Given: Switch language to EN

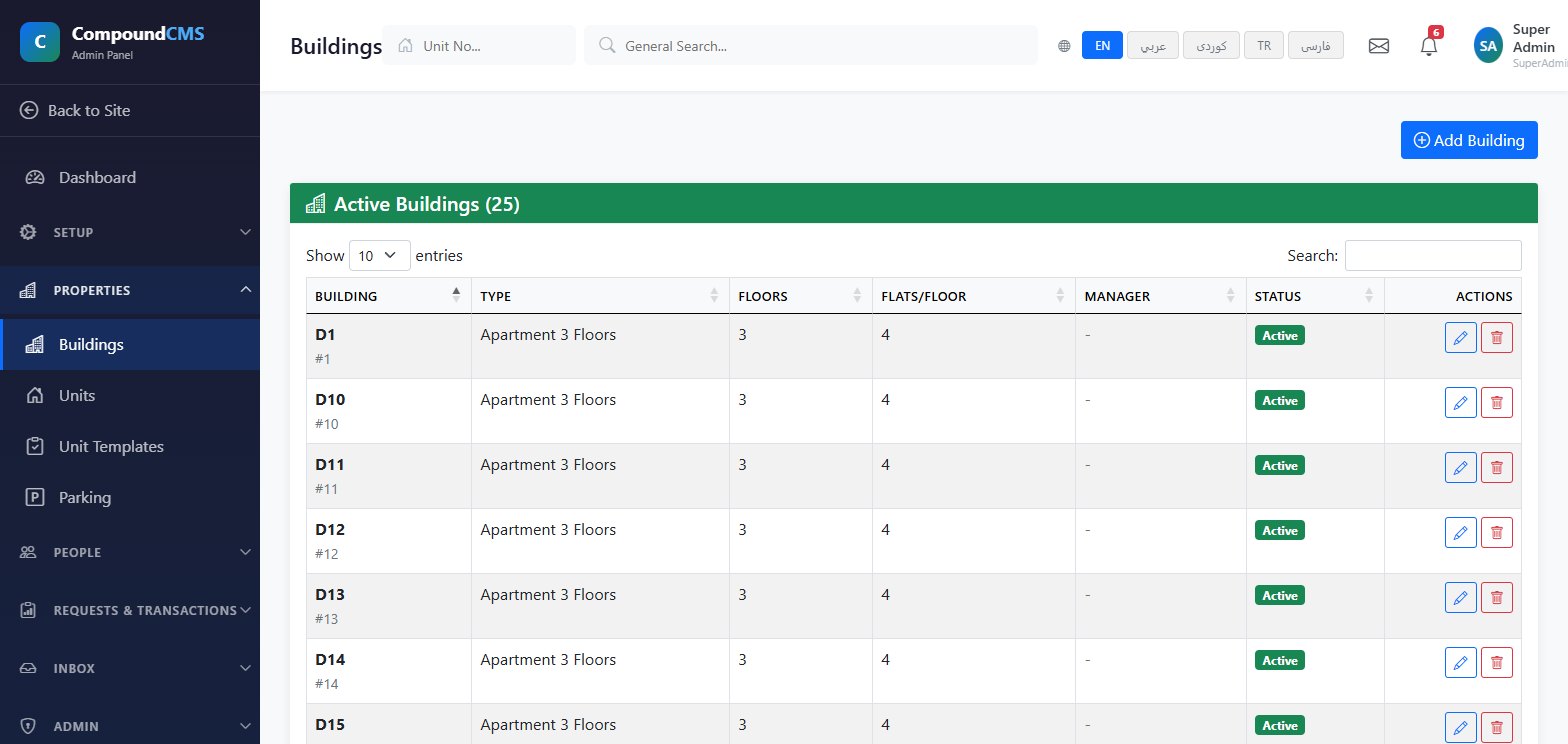Looking at the screenshot, I should point(1102,46).
